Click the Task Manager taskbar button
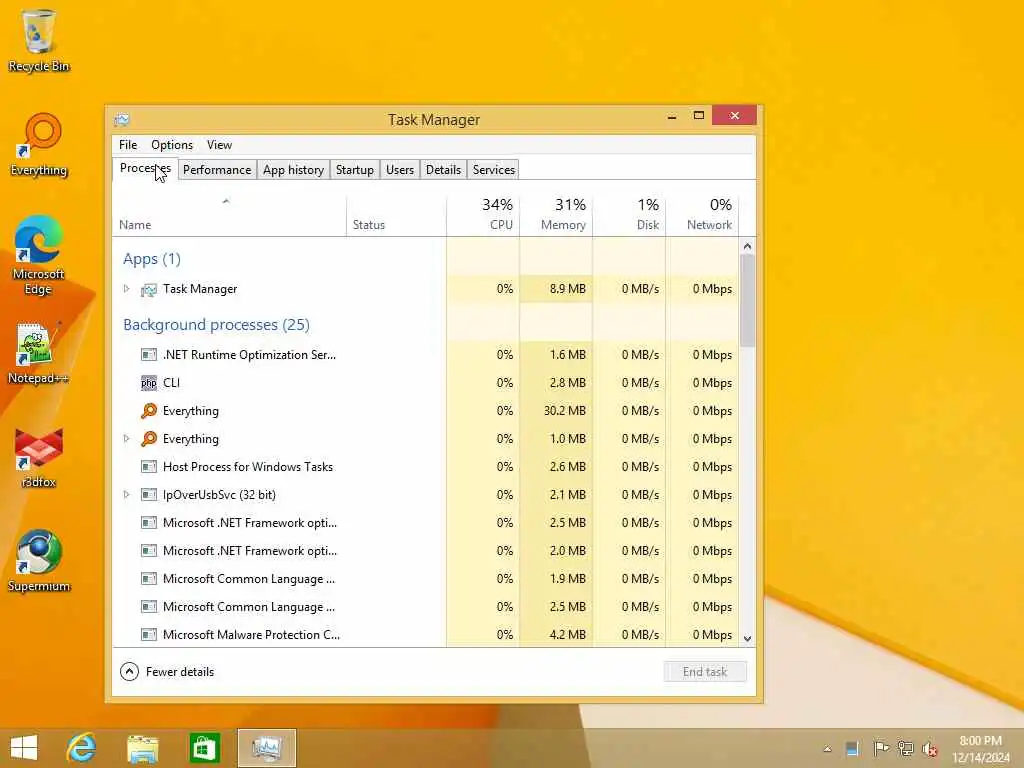1024x768 pixels. point(267,748)
